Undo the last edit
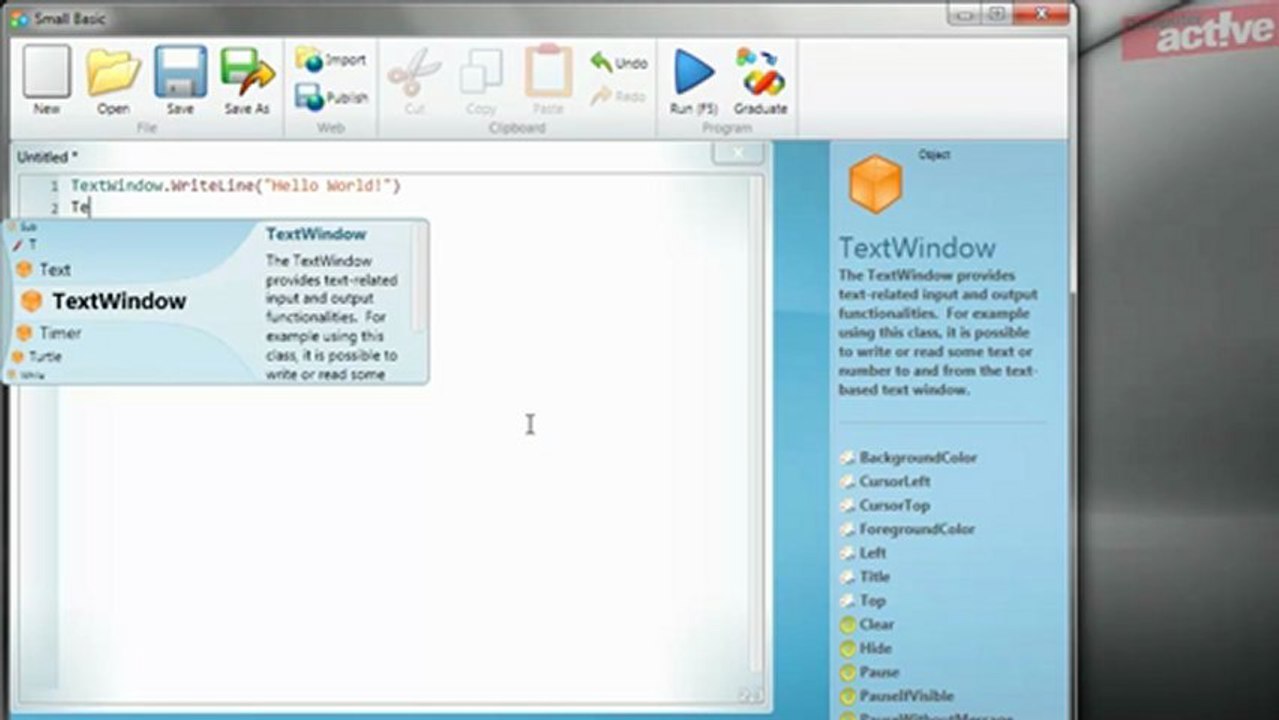This screenshot has width=1279, height=720. coord(619,63)
